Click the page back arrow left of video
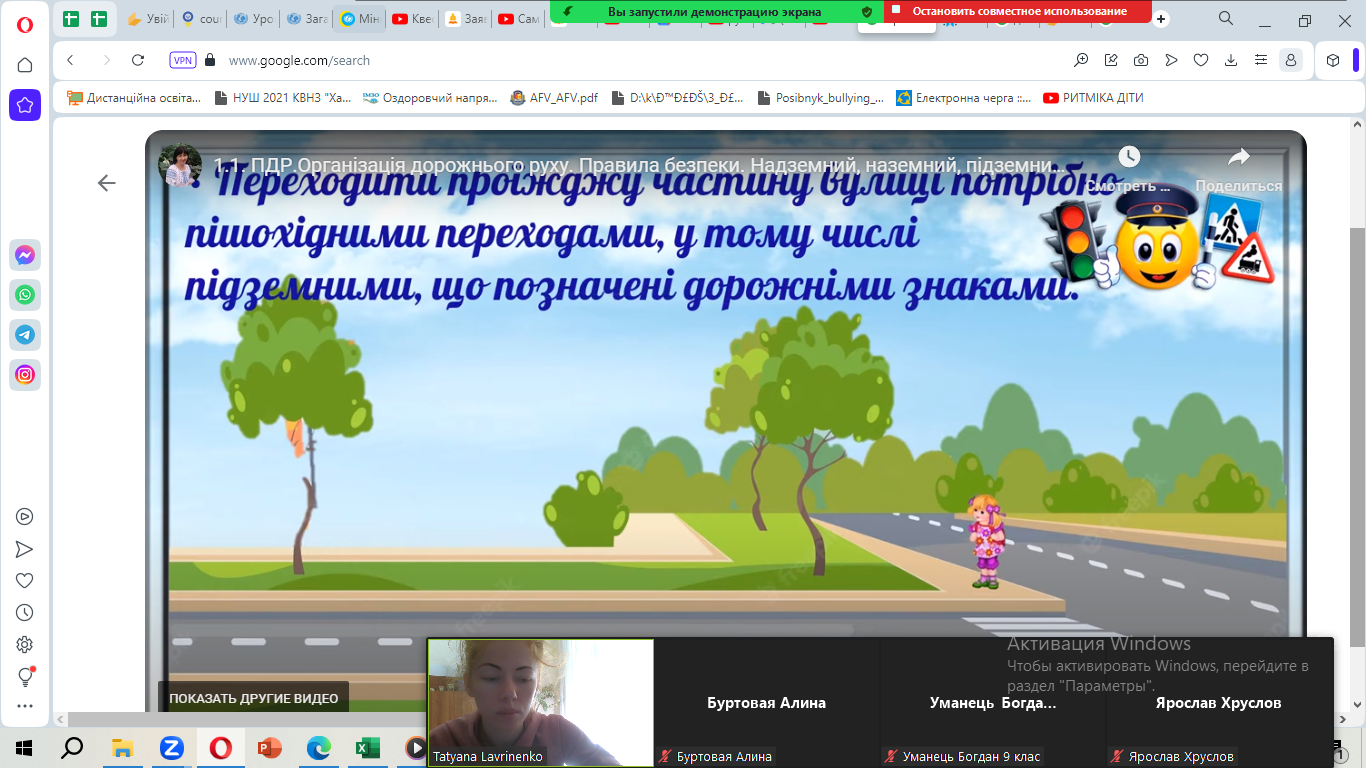 [x=106, y=183]
